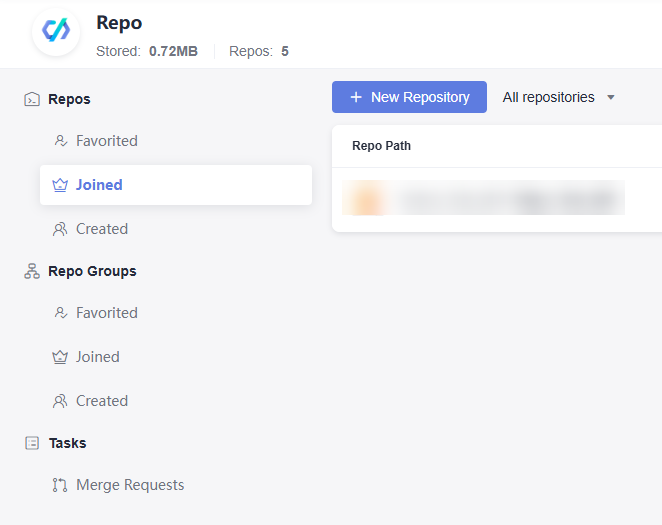Image resolution: width=662 pixels, height=525 pixels.
Task: Click the Favorited icon under Repos
Action: point(60,141)
